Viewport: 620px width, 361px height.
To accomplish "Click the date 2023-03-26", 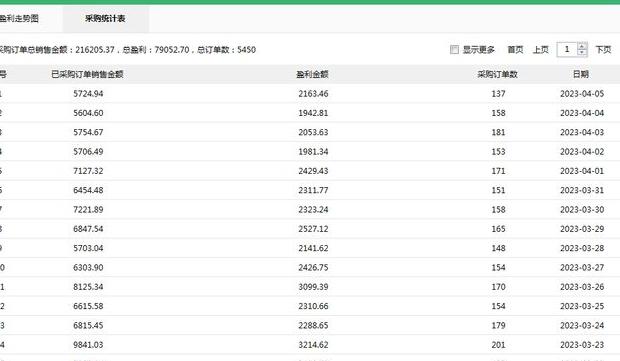I will (x=582, y=287).
